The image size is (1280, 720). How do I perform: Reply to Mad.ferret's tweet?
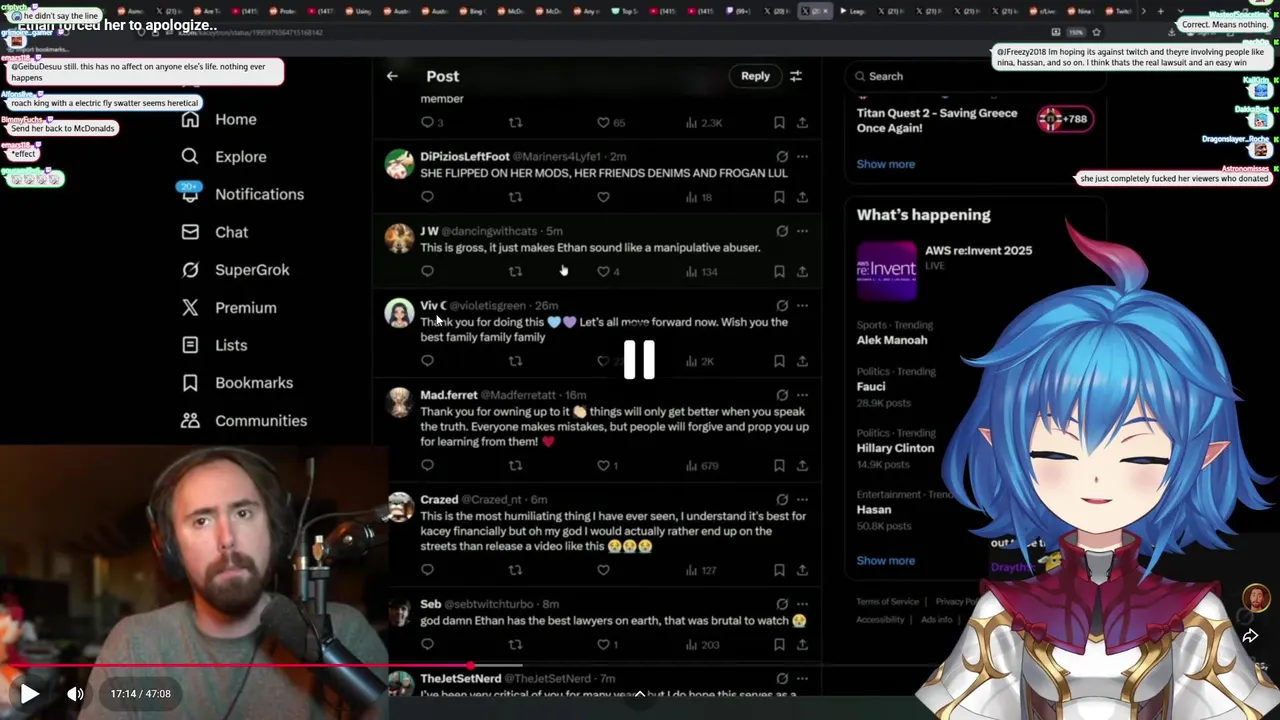[x=427, y=465]
